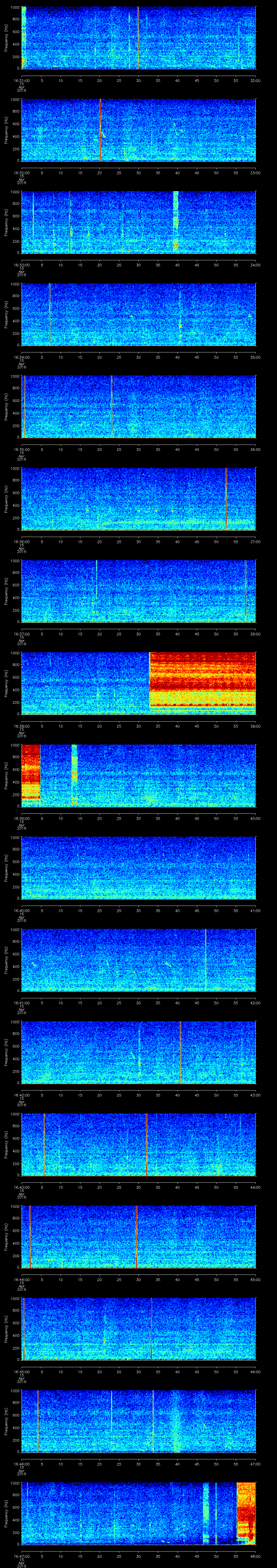Click "Frequency (Hz)" axis title of 16:31 panel

click(x=6, y=38)
